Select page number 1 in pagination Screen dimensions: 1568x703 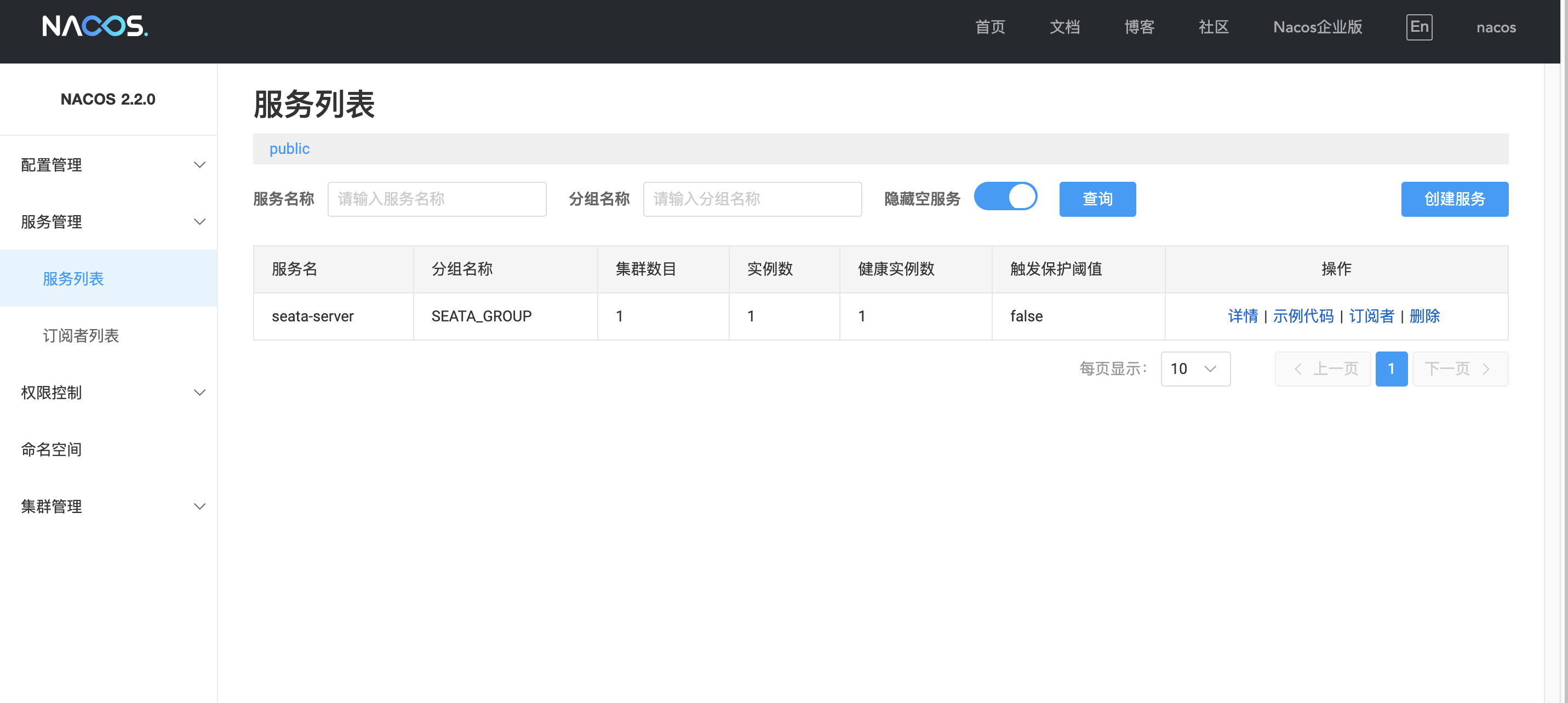[1392, 368]
